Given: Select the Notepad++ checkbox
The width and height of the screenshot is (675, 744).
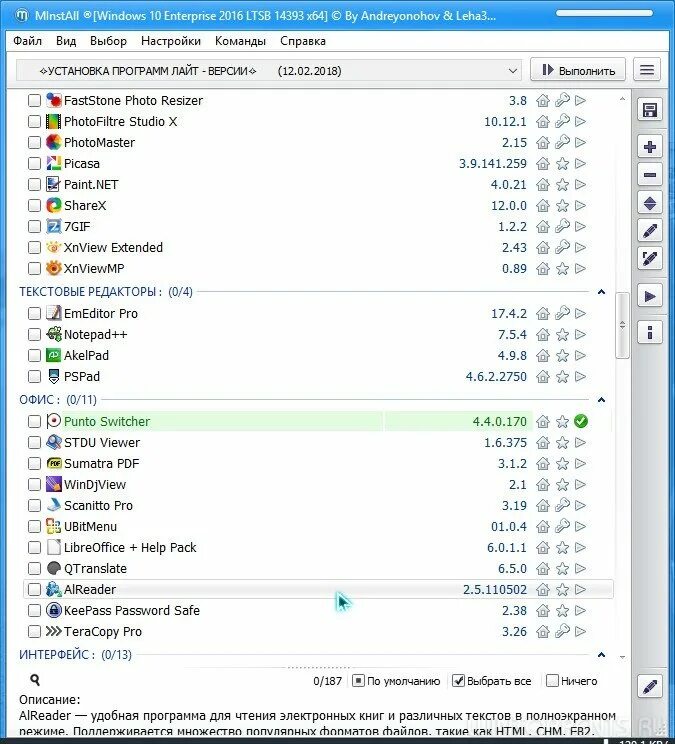Looking at the screenshot, I should [x=34, y=335].
